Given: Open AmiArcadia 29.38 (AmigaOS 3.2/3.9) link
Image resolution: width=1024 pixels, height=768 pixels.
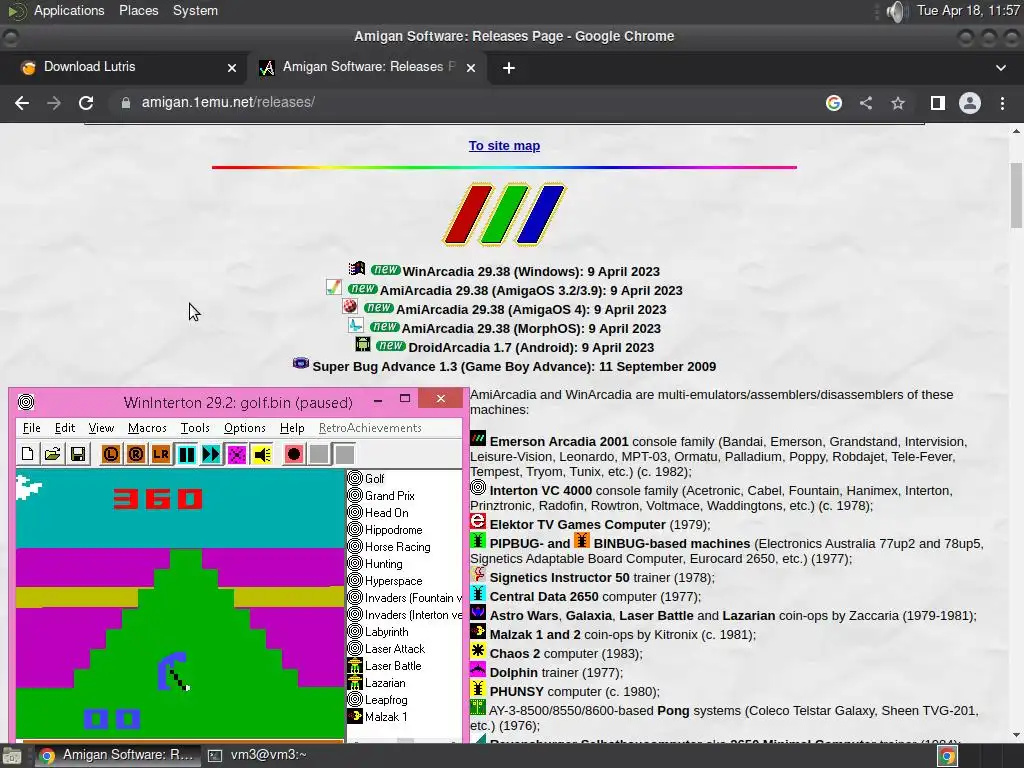Looking at the screenshot, I should click(x=531, y=290).
